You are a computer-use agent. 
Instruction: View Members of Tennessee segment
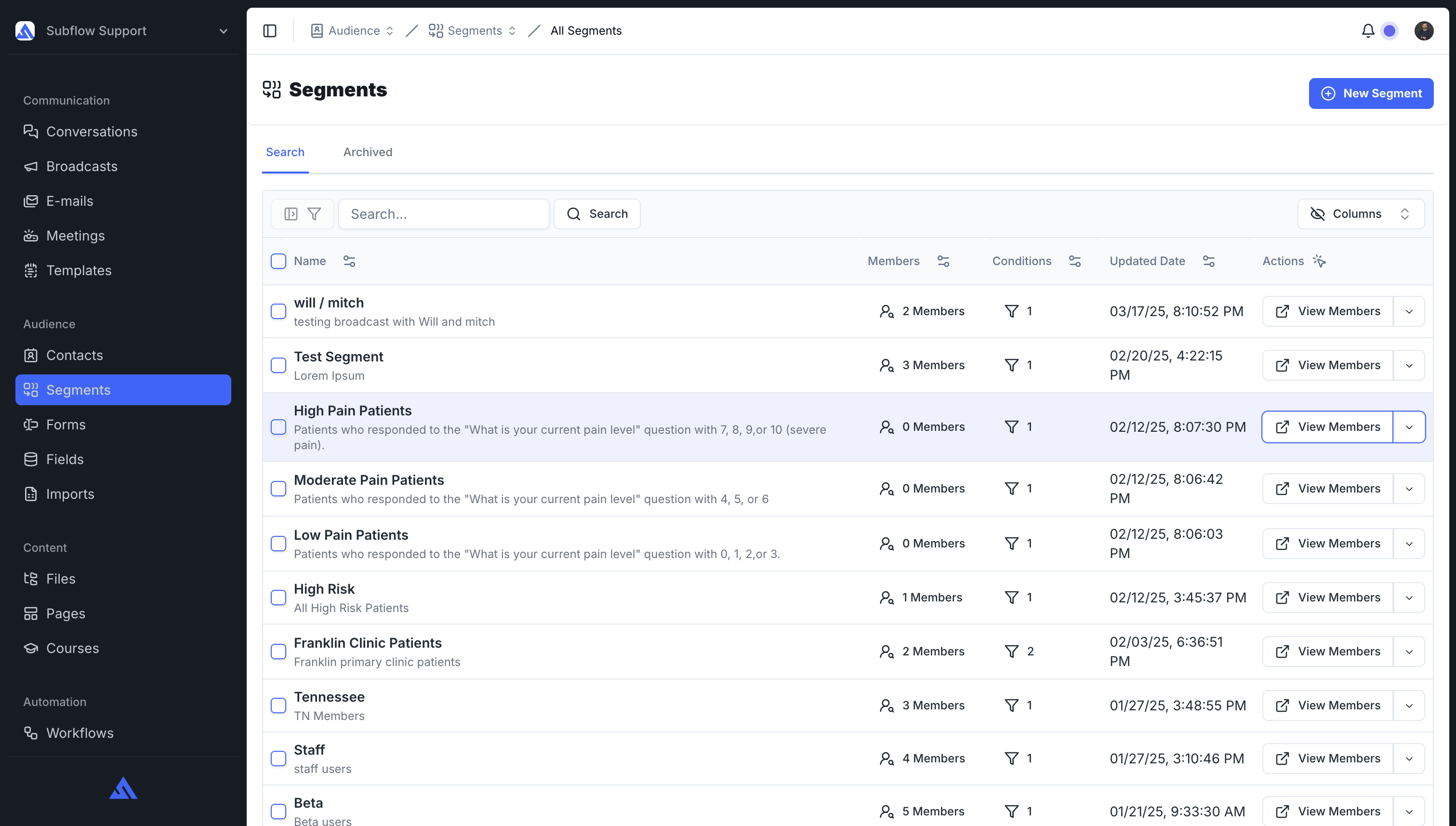click(x=1327, y=705)
